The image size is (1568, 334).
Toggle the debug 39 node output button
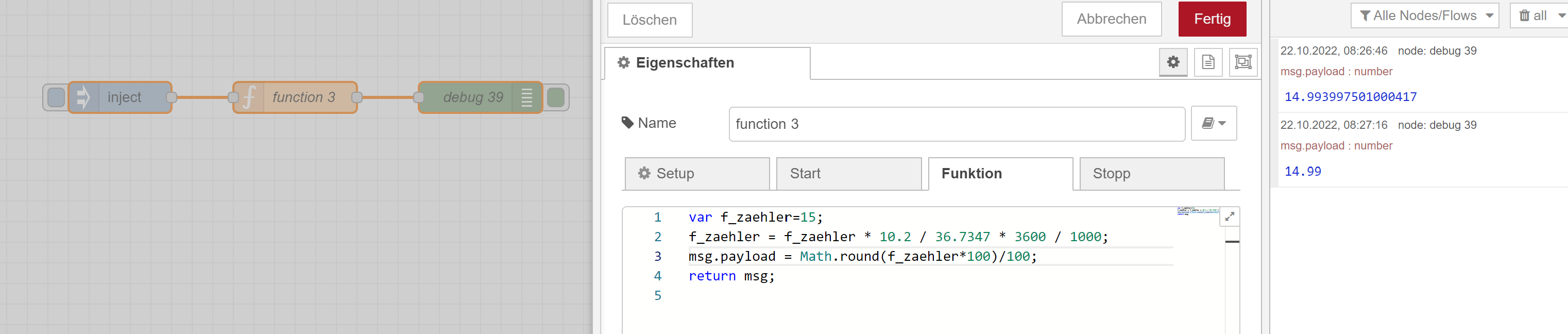pos(555,97)
